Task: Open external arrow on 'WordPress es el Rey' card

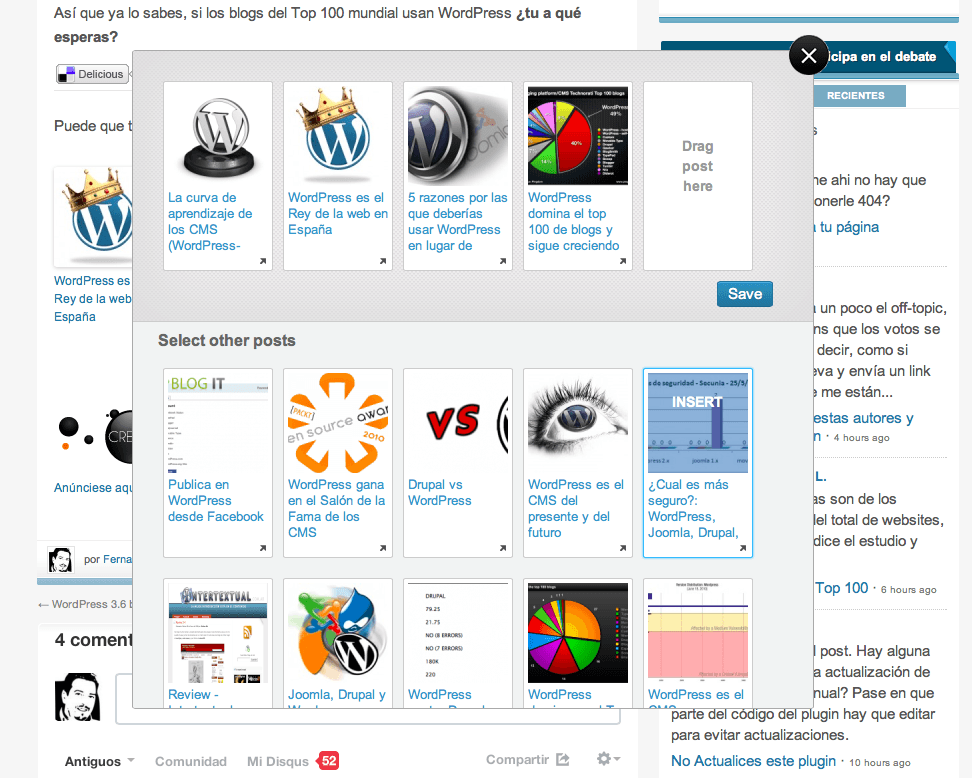Action: (x=382, y=262)
